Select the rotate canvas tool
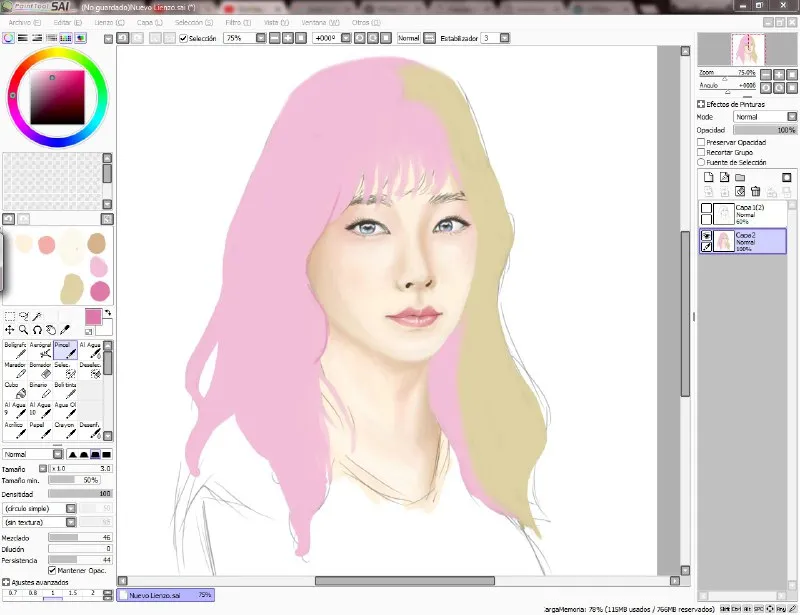Image resolution: width=800 pixels, height=615 pixels. [x=37, y=330]
